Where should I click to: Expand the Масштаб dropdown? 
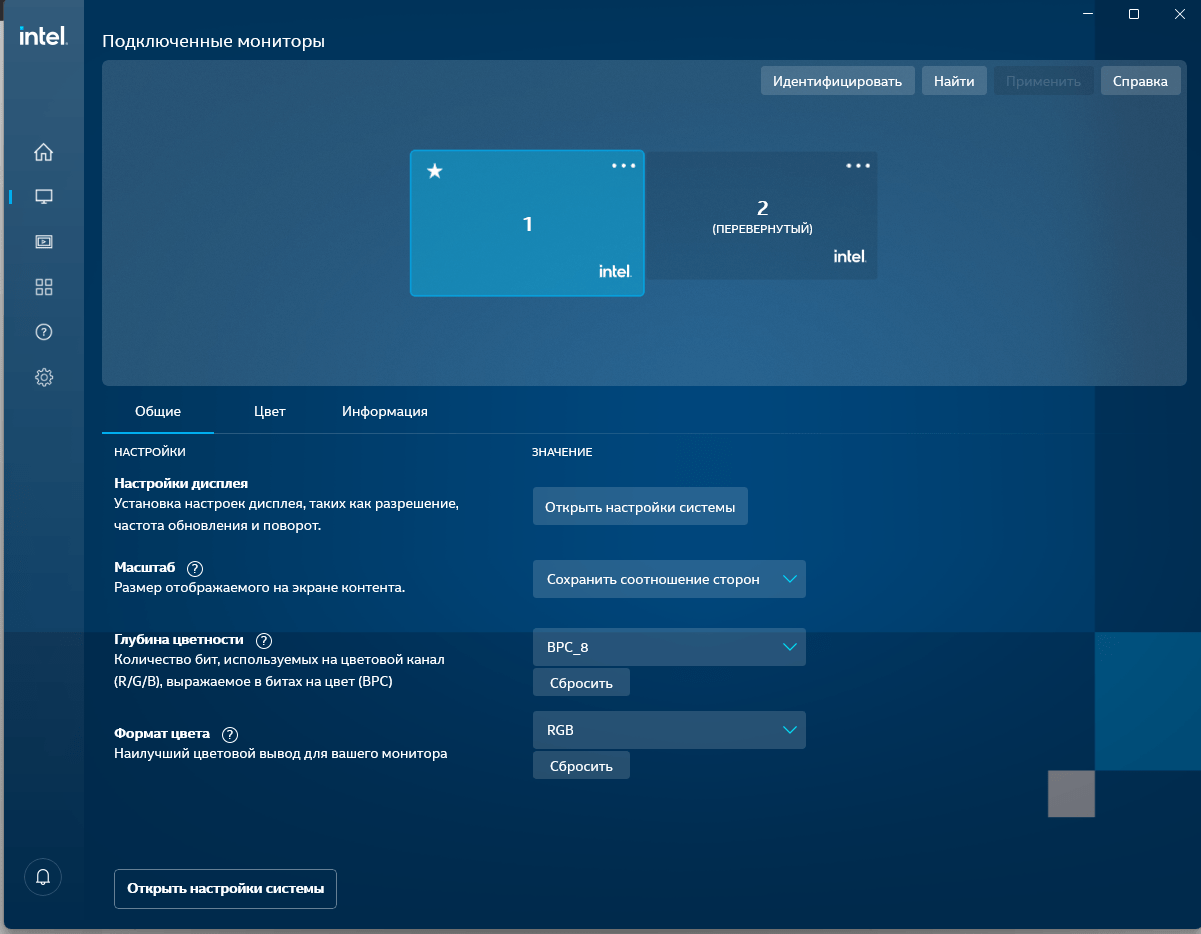pos(668,579)
